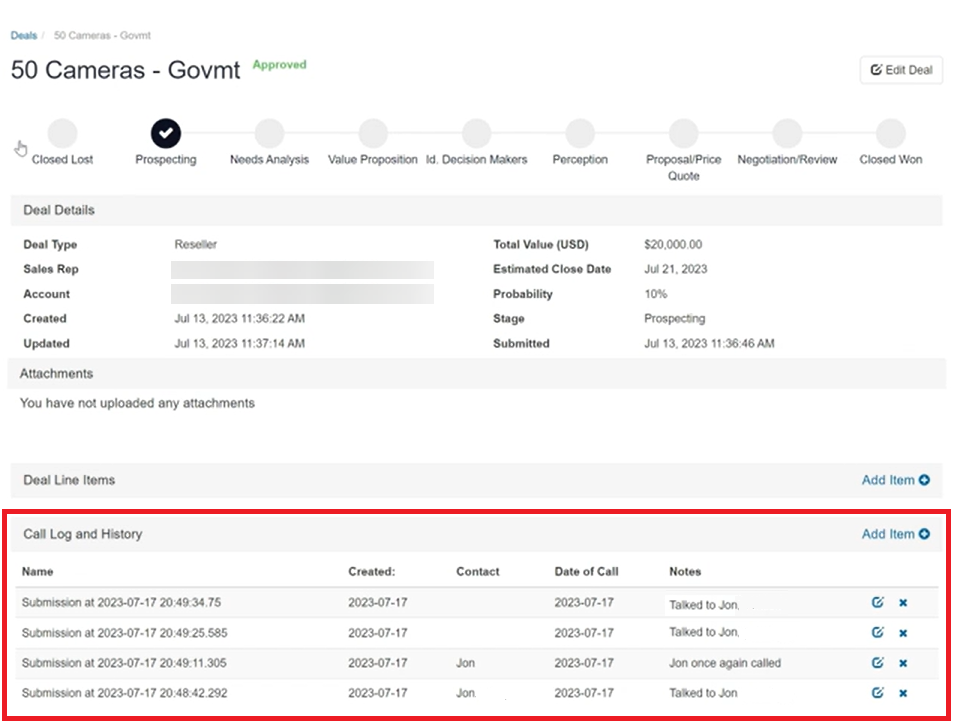The height and width of the screenshot is (727, 953).
Task: Expand the Attachments section
Action: (56, 373)
